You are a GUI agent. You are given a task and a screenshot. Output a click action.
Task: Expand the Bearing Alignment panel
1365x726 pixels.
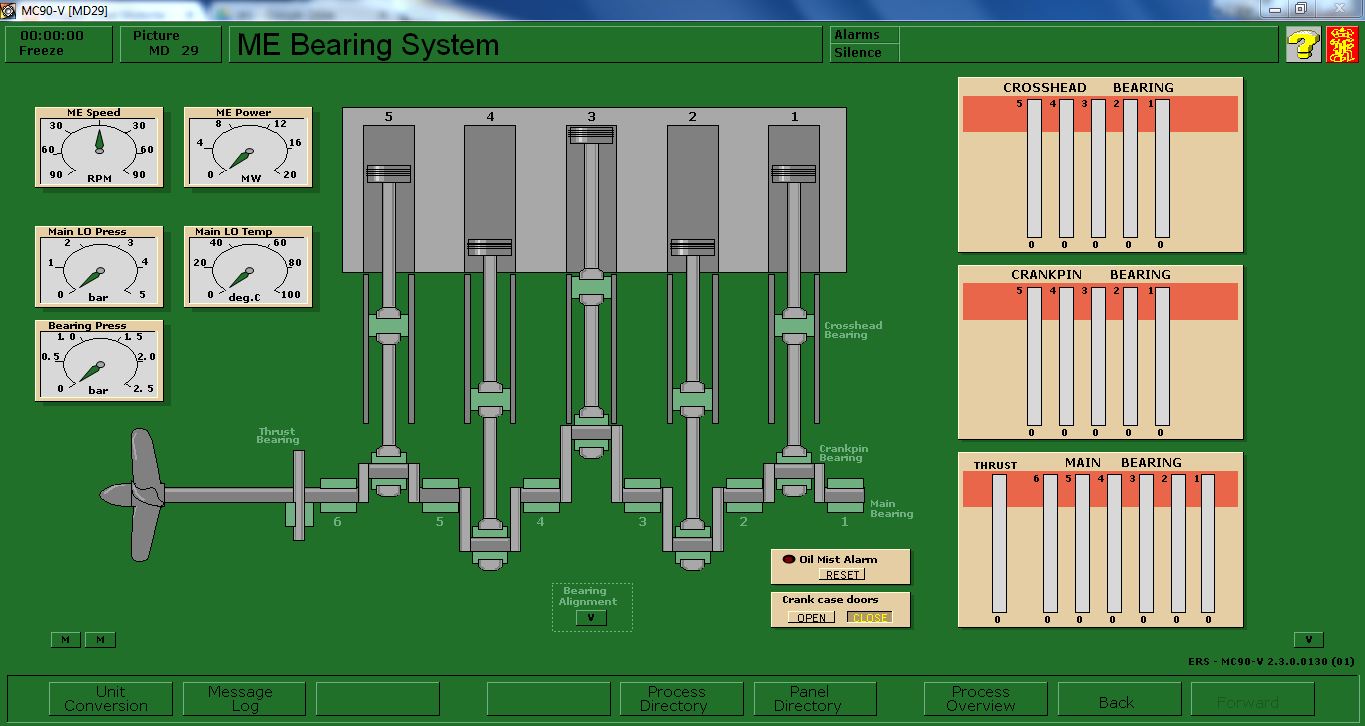(x=591, y=617)
